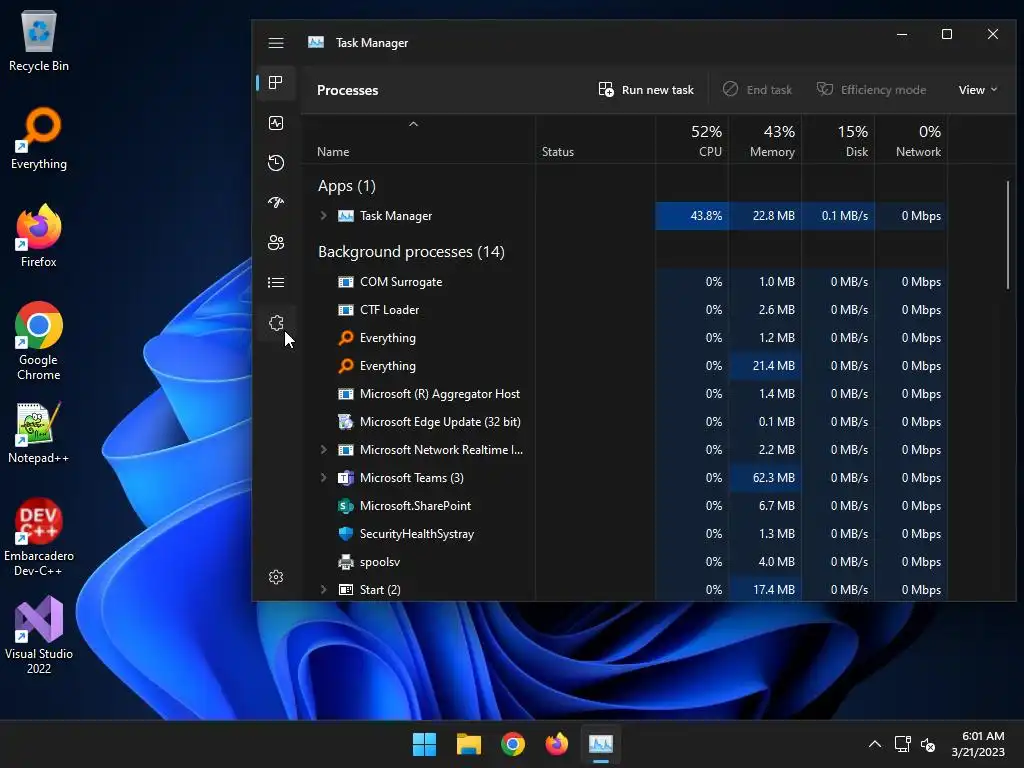1024x768 pixels.
Task: Sort processes by the Memory column
Action: [765, 140]
